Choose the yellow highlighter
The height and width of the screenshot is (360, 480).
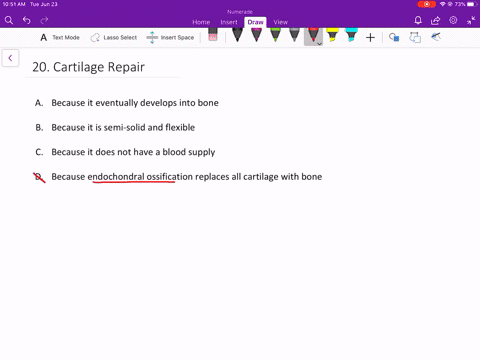tap(332, 35)
